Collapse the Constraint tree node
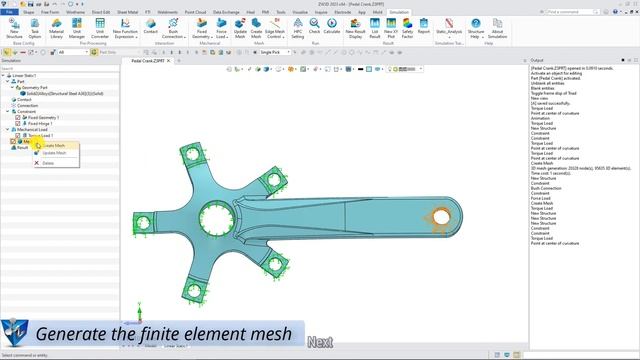This screenshot has width=640, height=360. point(8,111)
